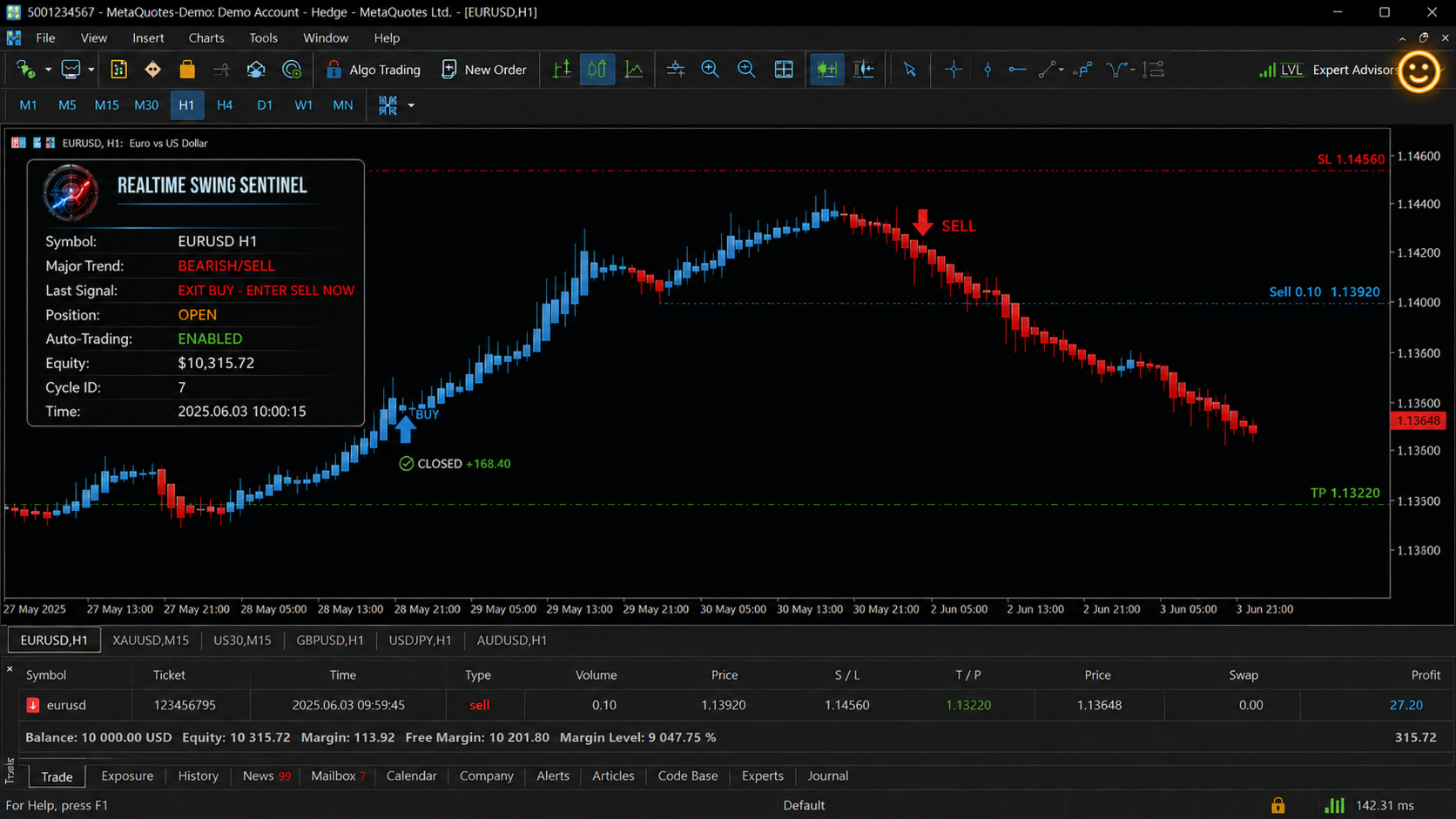
Task: Draw a vertical line on chart
Action: 988,70
